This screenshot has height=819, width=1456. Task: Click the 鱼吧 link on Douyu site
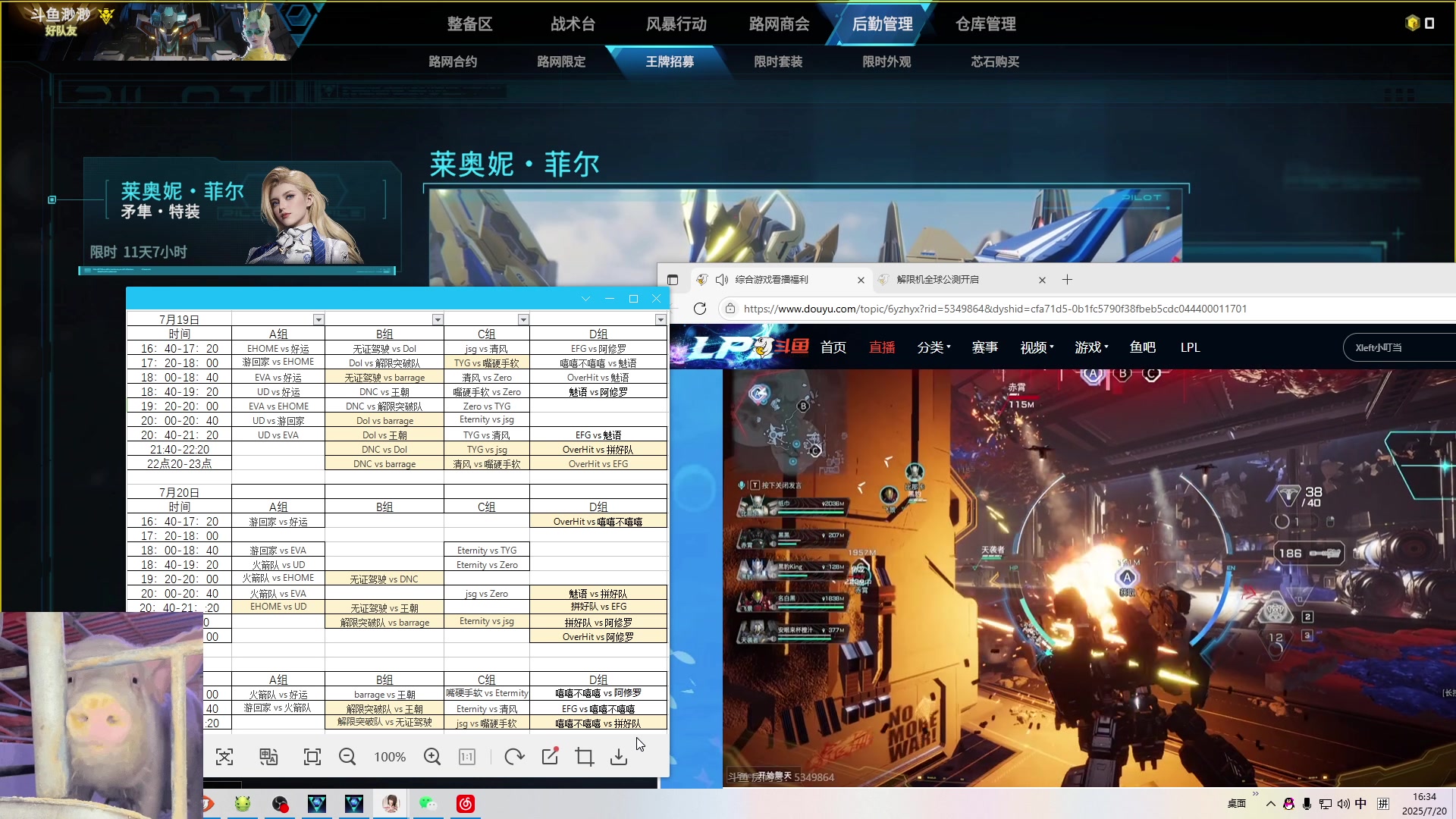point(1142,347)
